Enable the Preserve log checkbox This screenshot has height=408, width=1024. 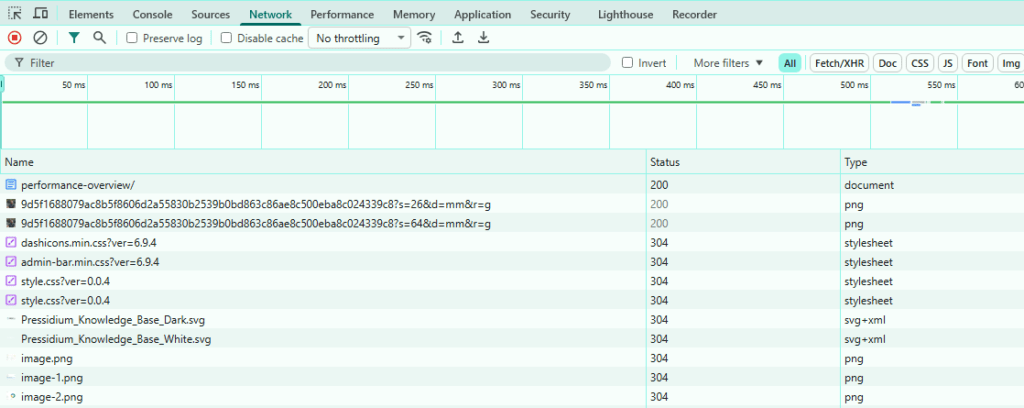tap(132, 38)
